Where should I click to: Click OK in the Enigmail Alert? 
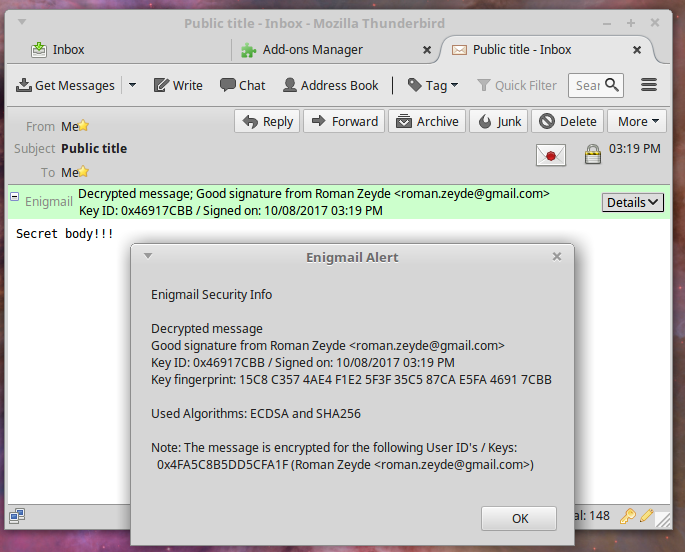click(x=519, y=518)
